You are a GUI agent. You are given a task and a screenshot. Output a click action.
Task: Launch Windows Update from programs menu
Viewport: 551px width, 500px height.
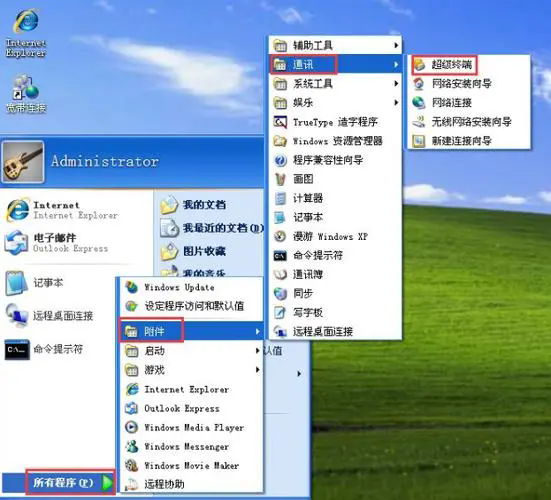click(191, 287)
